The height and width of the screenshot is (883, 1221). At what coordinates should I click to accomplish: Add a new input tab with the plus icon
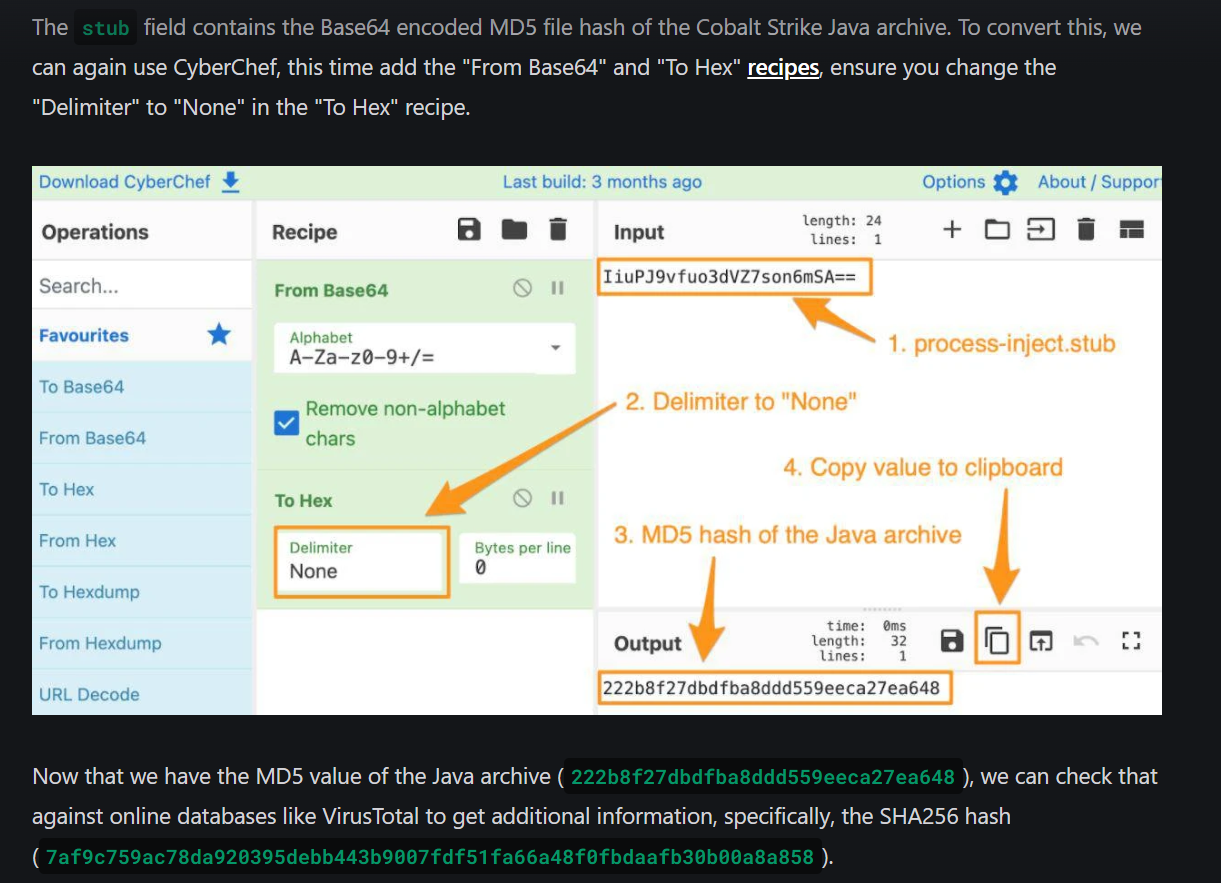click(x=952, y=230)
